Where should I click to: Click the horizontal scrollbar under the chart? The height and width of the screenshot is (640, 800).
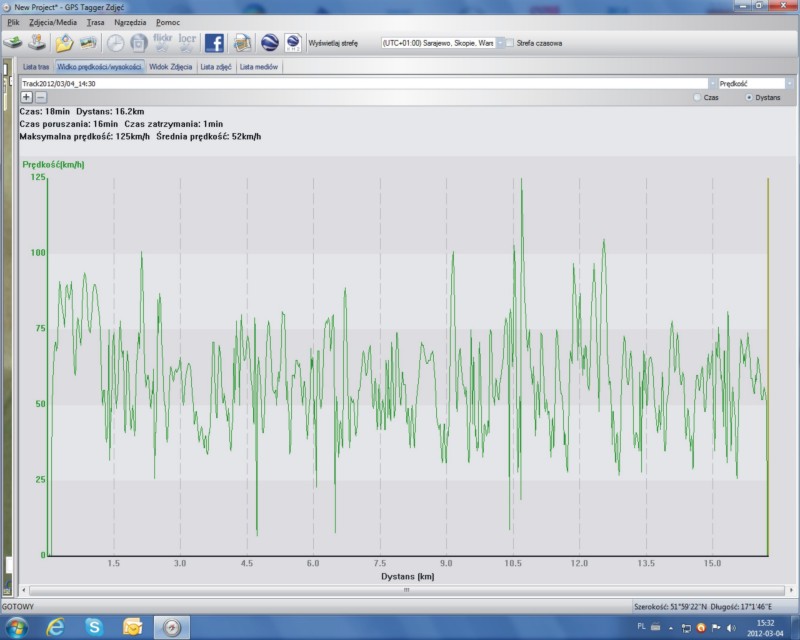pos(407,590)
